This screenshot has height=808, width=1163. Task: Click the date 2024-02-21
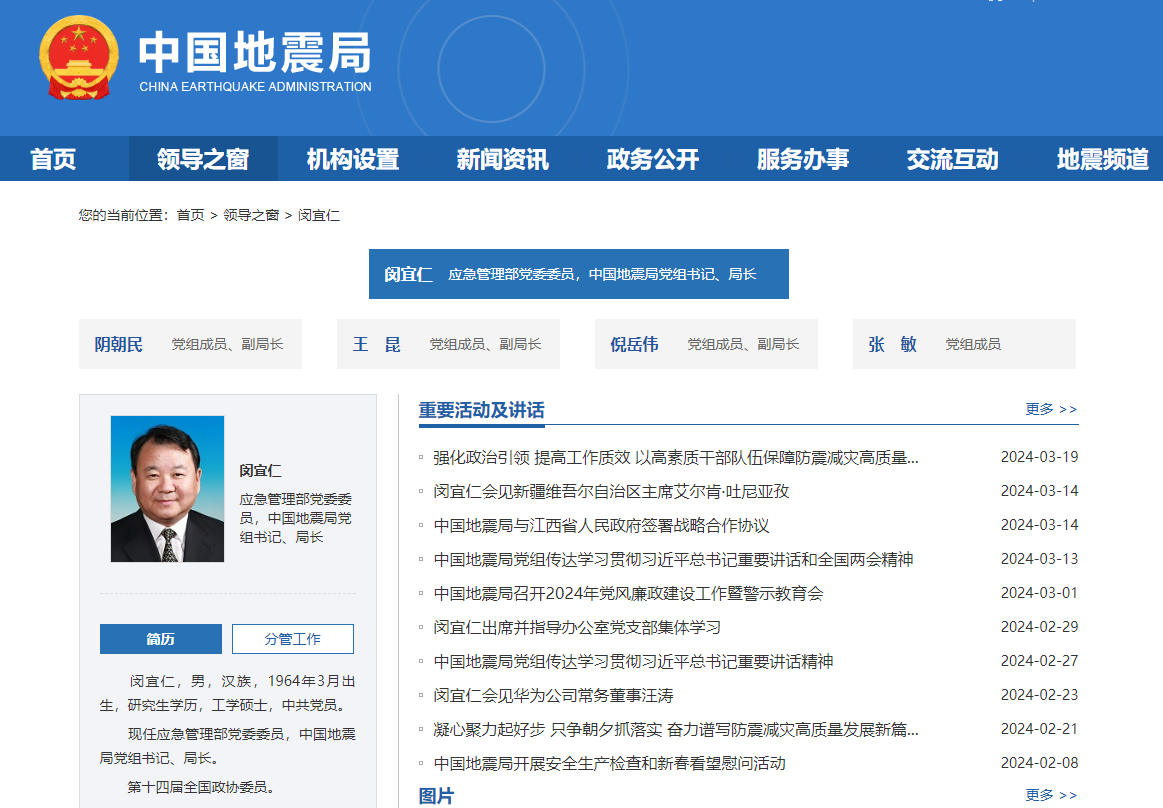(1039, 729)
